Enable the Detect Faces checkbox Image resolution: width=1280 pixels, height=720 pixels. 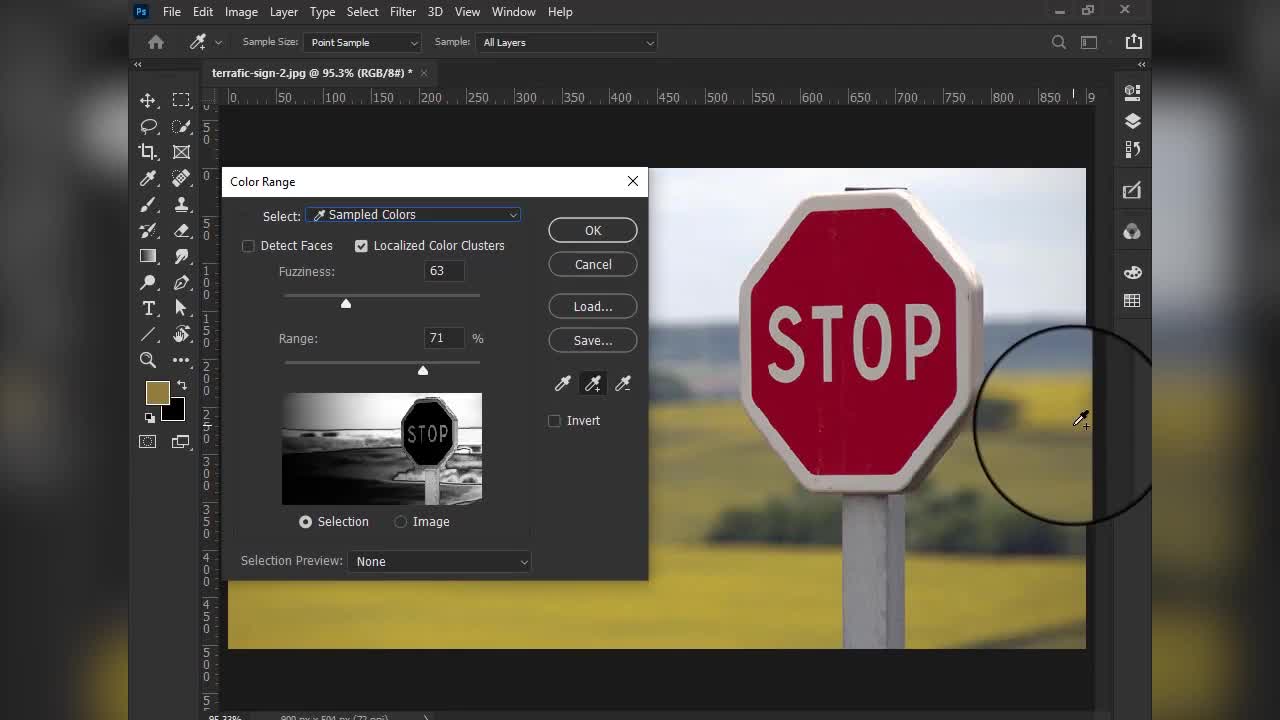click(248, 246)
